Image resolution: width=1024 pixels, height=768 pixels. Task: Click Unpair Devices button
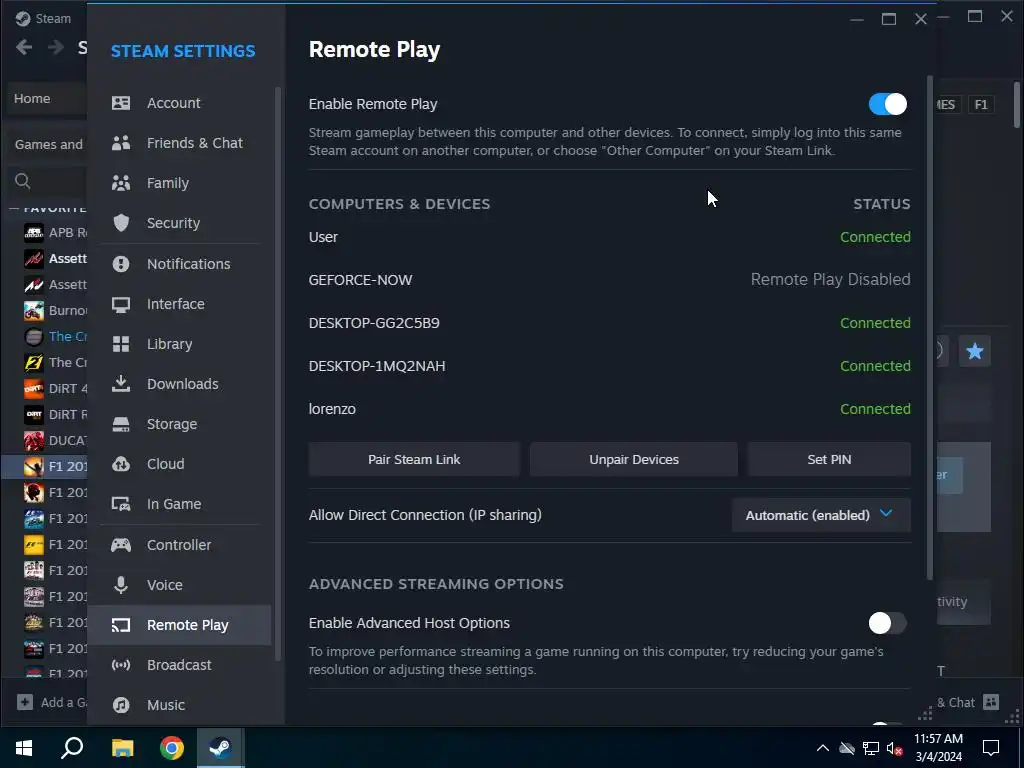(x=633, y=459)
